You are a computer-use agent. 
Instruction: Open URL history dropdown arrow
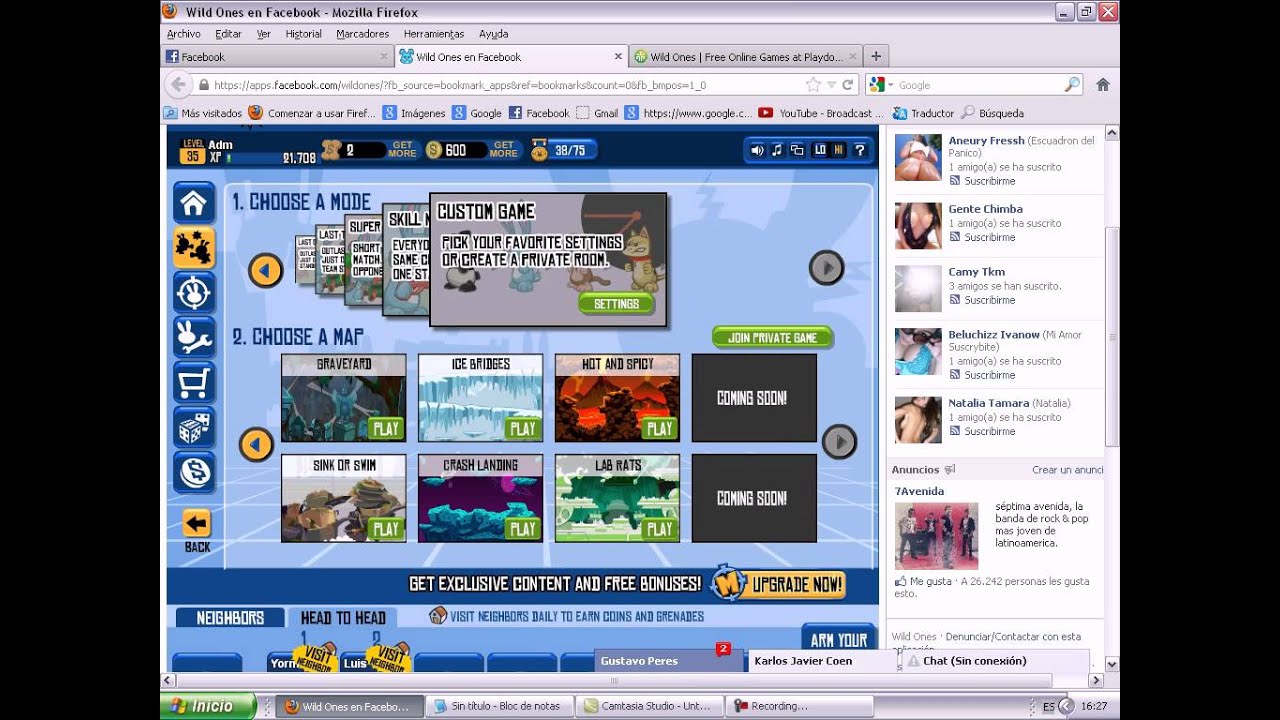tap(831, 85)
